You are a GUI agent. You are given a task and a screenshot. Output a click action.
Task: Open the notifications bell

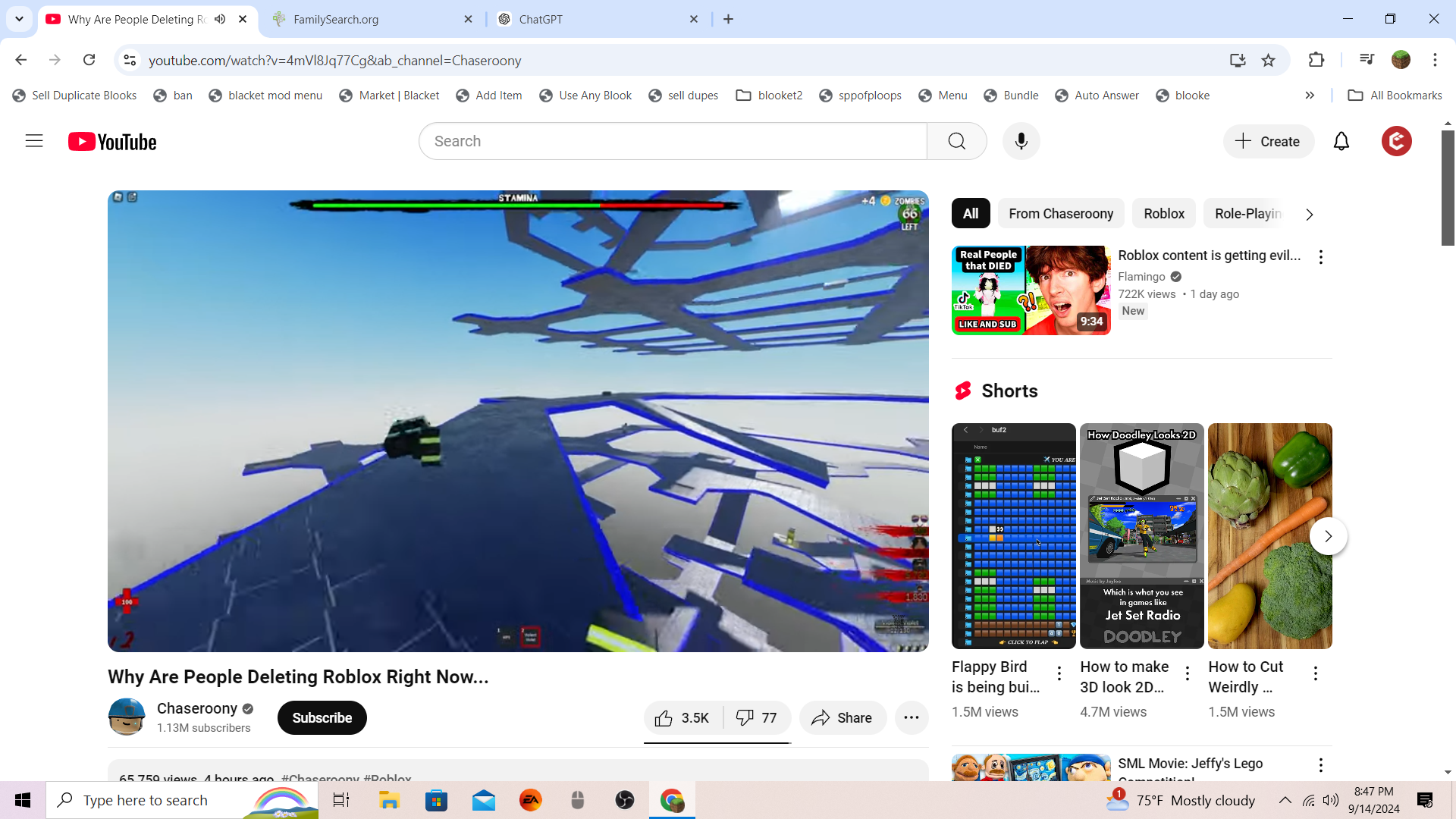[x=1341, y=141]
